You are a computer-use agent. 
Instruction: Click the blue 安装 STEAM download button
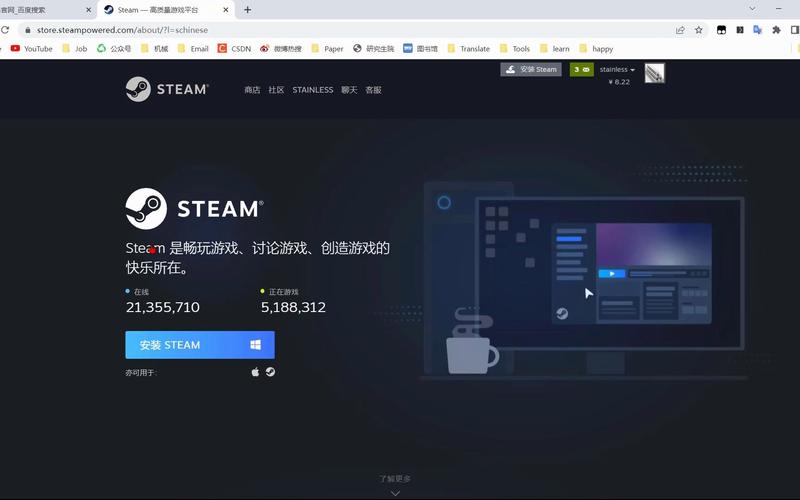(x=200, y=345)
